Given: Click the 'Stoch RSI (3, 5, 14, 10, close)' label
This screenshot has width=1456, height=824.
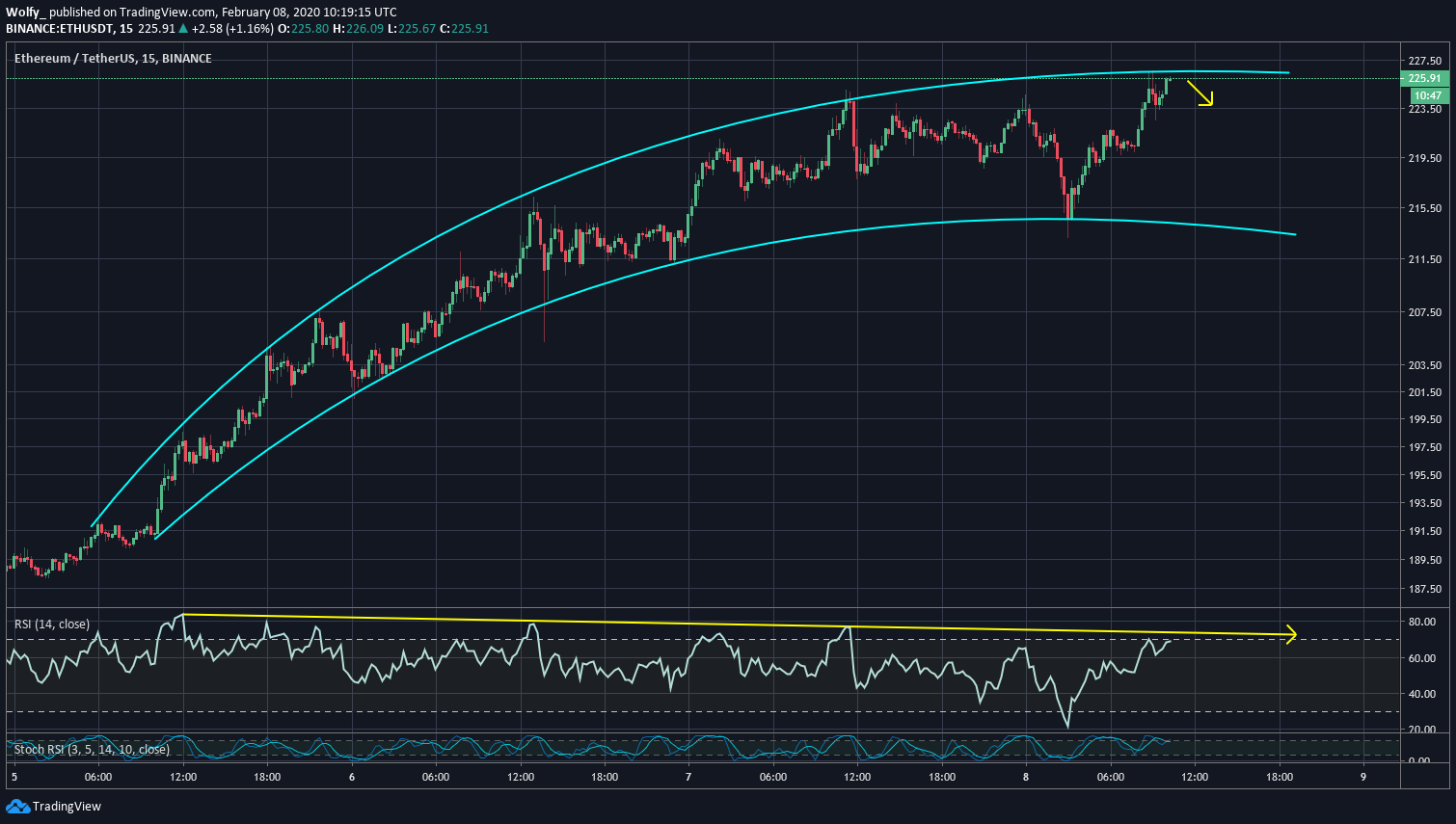Looking at the screenshot, I should pos(92,749).
